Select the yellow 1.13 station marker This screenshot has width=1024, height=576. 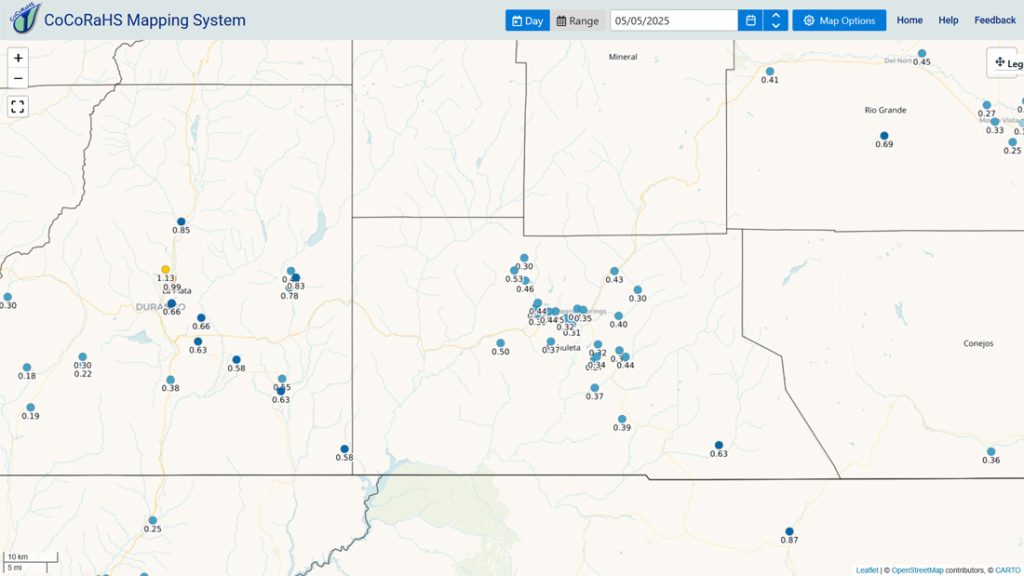(x=165, y=270)
